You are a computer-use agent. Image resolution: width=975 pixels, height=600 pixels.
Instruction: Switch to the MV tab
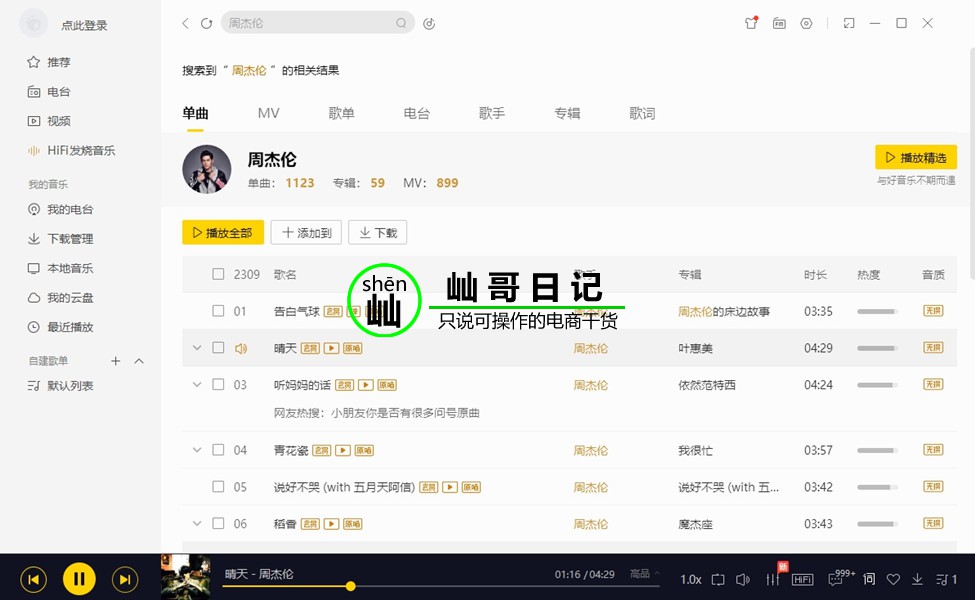click(x=269, y=113)
